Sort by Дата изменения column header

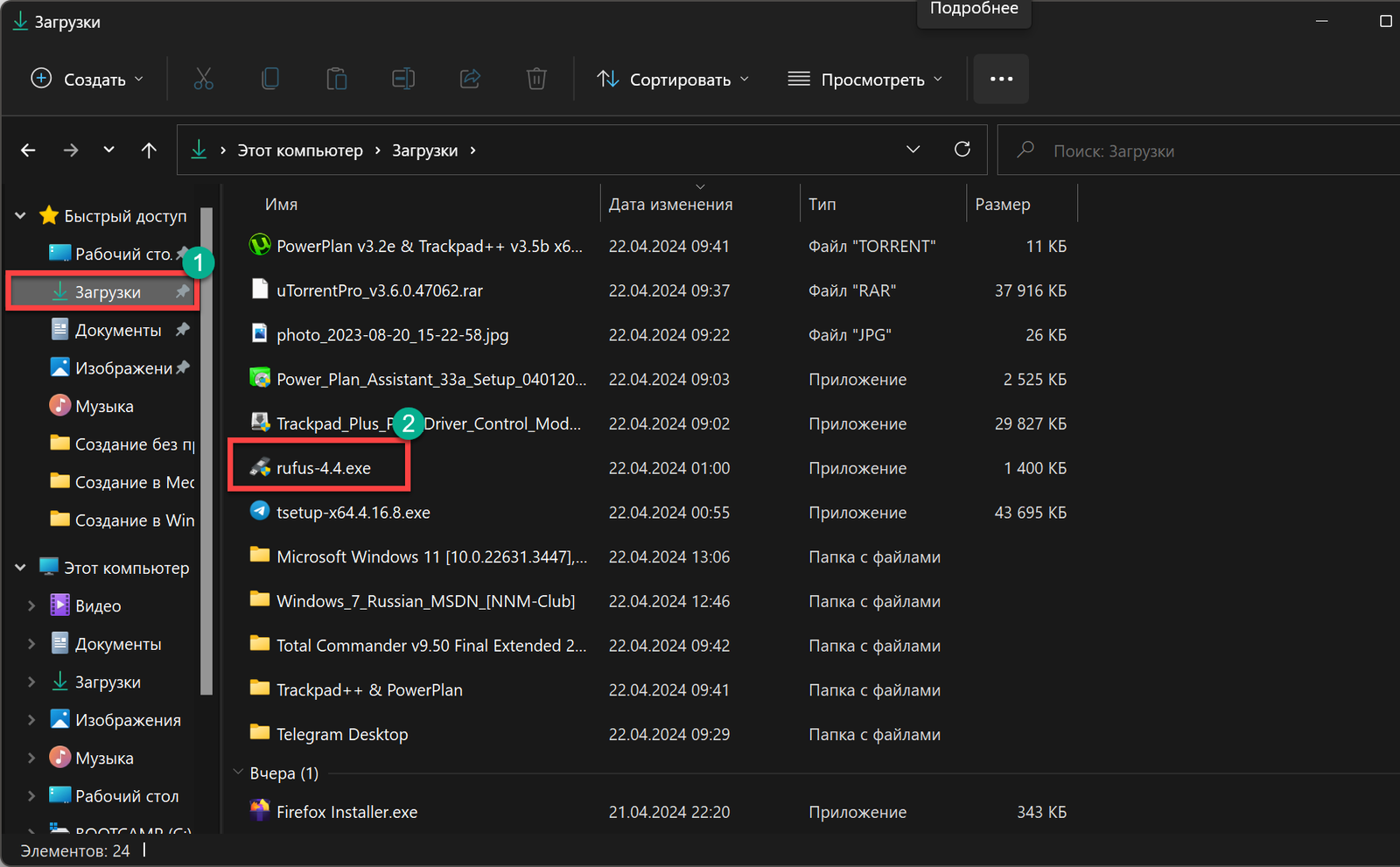click(670, 204)
